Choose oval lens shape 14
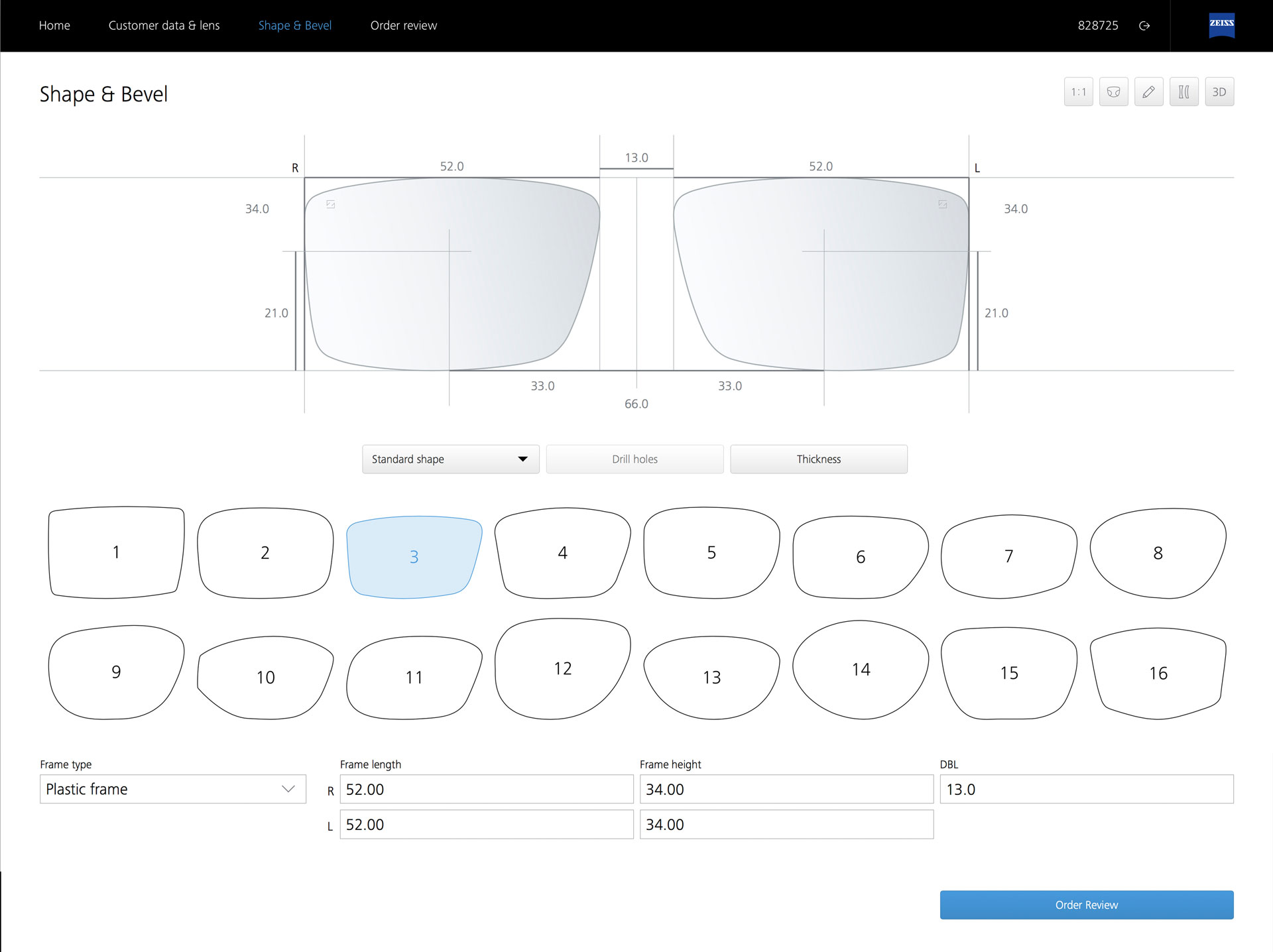 pos(861,670)
